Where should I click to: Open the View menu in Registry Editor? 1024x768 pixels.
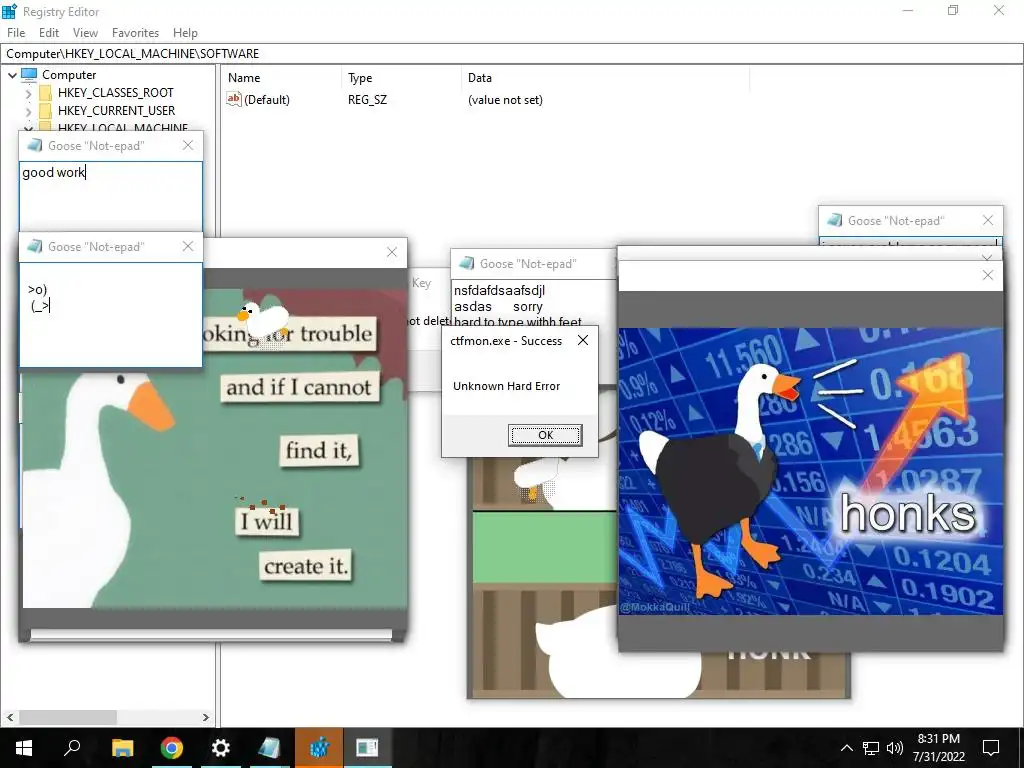[85, 33]
